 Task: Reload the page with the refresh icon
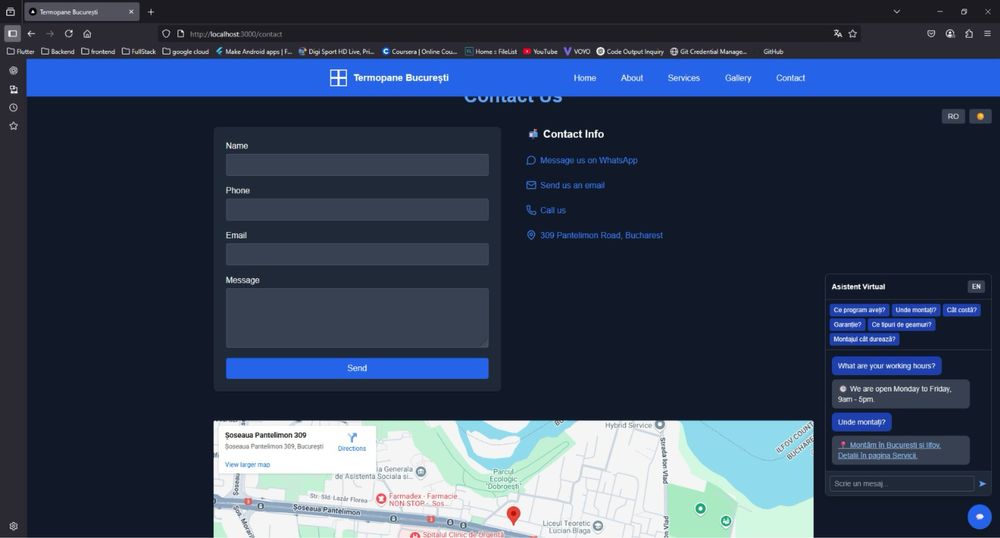coord(68,34)
